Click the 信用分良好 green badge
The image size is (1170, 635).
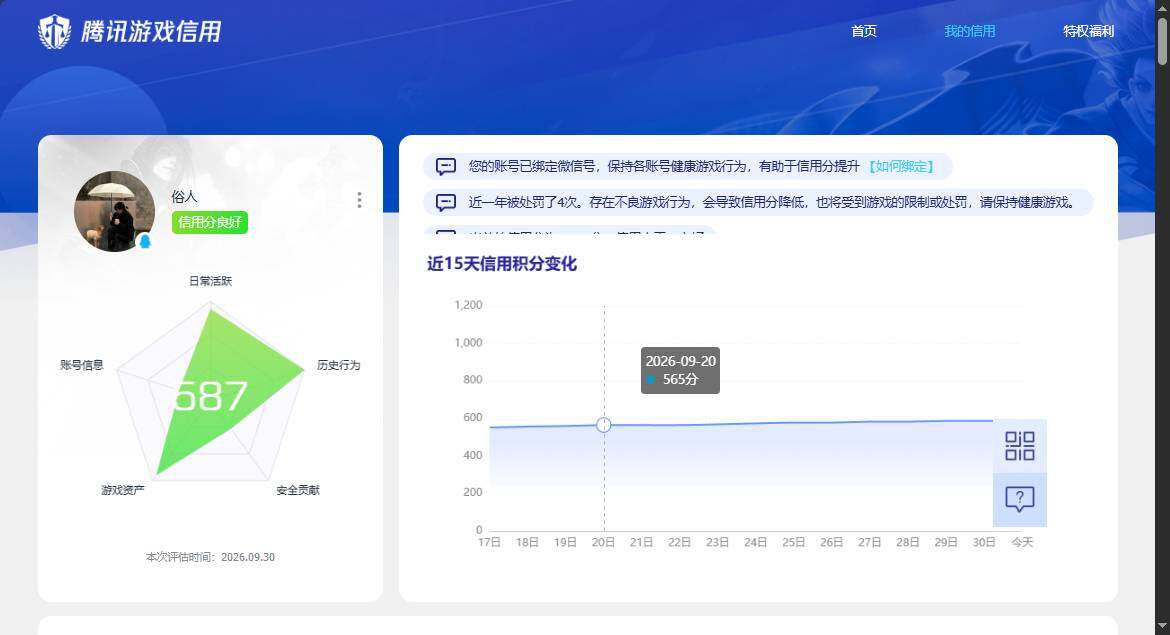point(210,222)
